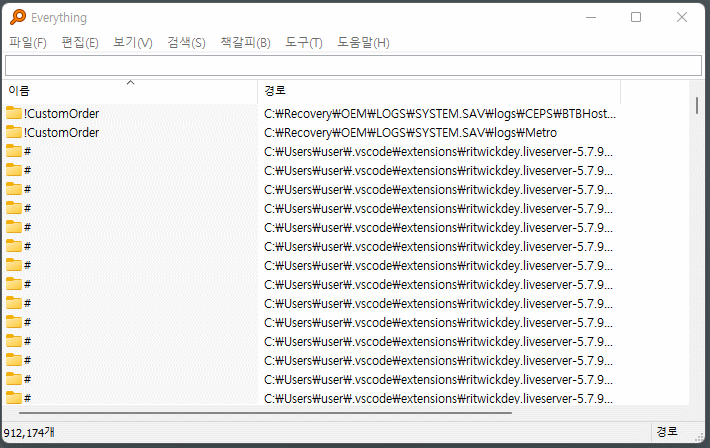Sort results by the 경로 column header

pyautogui.click(x=439, y=91)
